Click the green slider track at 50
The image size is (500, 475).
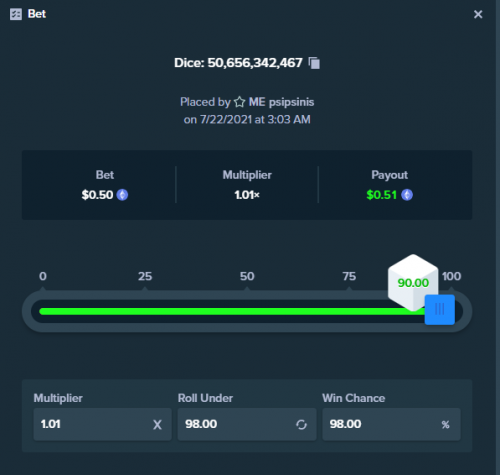pos(247,311)
